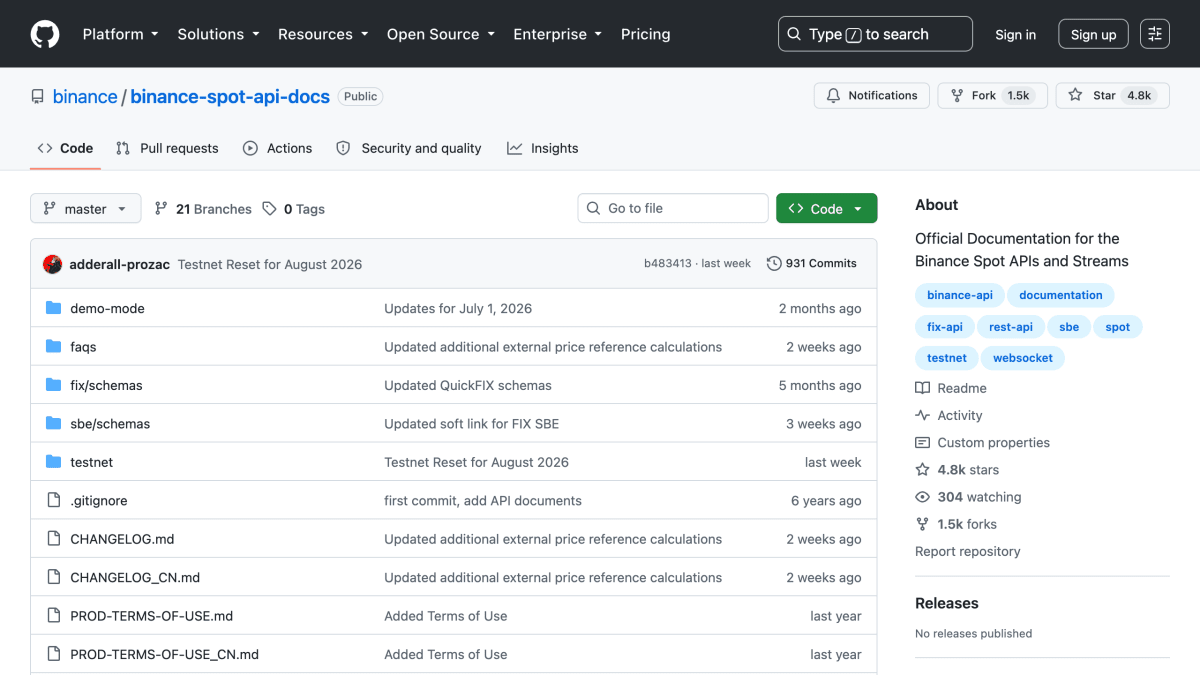Open the Pricing page
This screenshot has height=675, width=1200.
[x=645, y=34]
